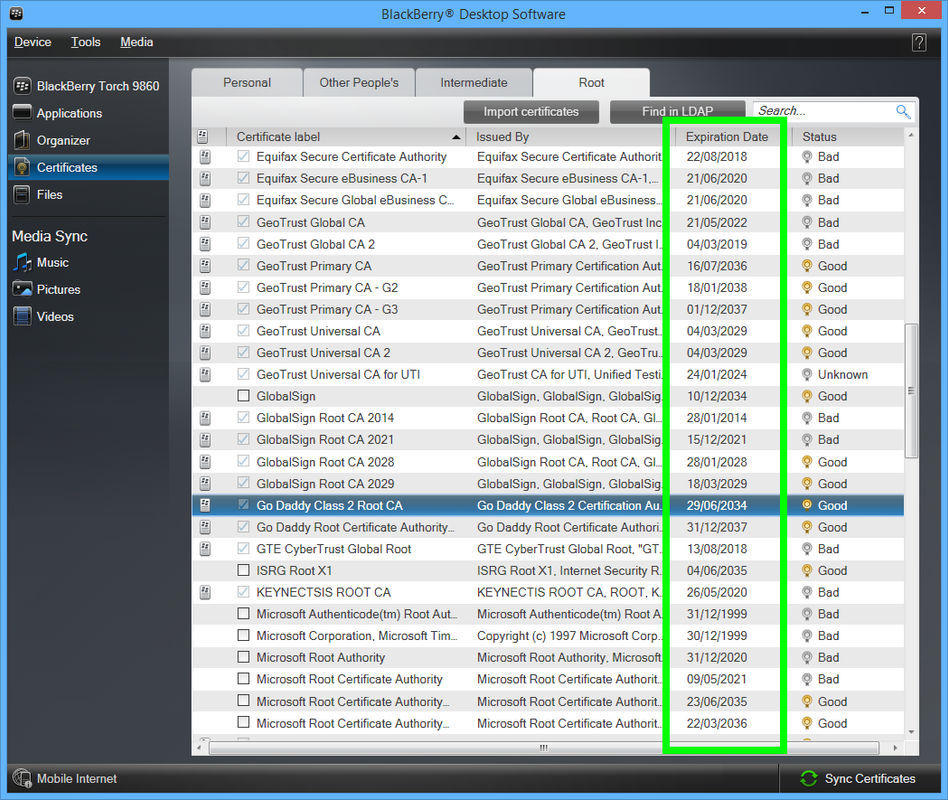This screenshot has width=948, height=800.
Task: Click device icon for GlobalSign Root CA 2028
Action: coord(205,462)
